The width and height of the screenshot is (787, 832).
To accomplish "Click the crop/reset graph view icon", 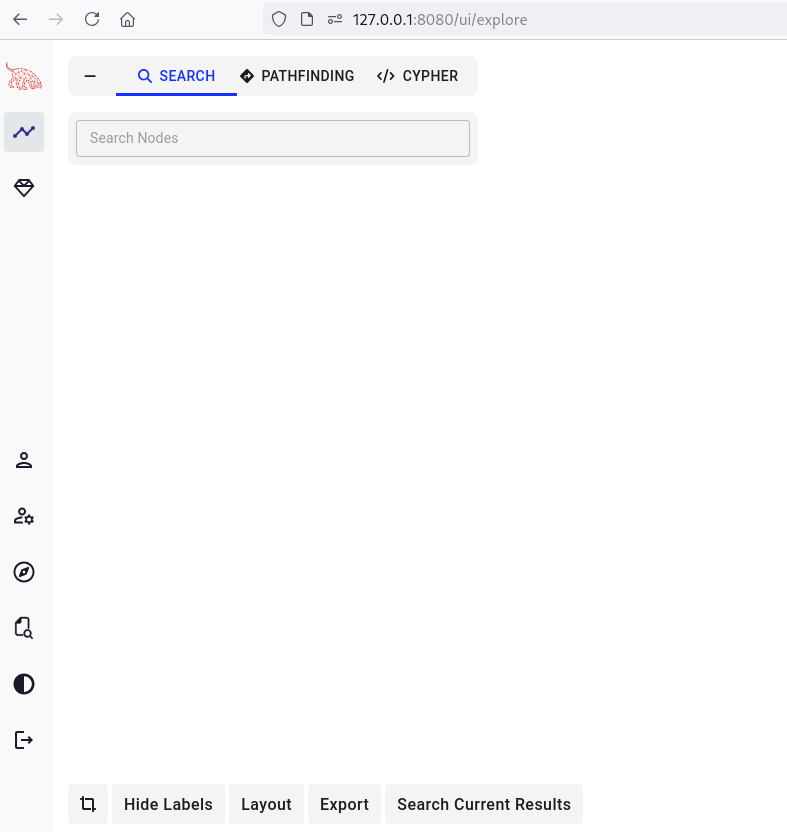I will pos(88,804).
